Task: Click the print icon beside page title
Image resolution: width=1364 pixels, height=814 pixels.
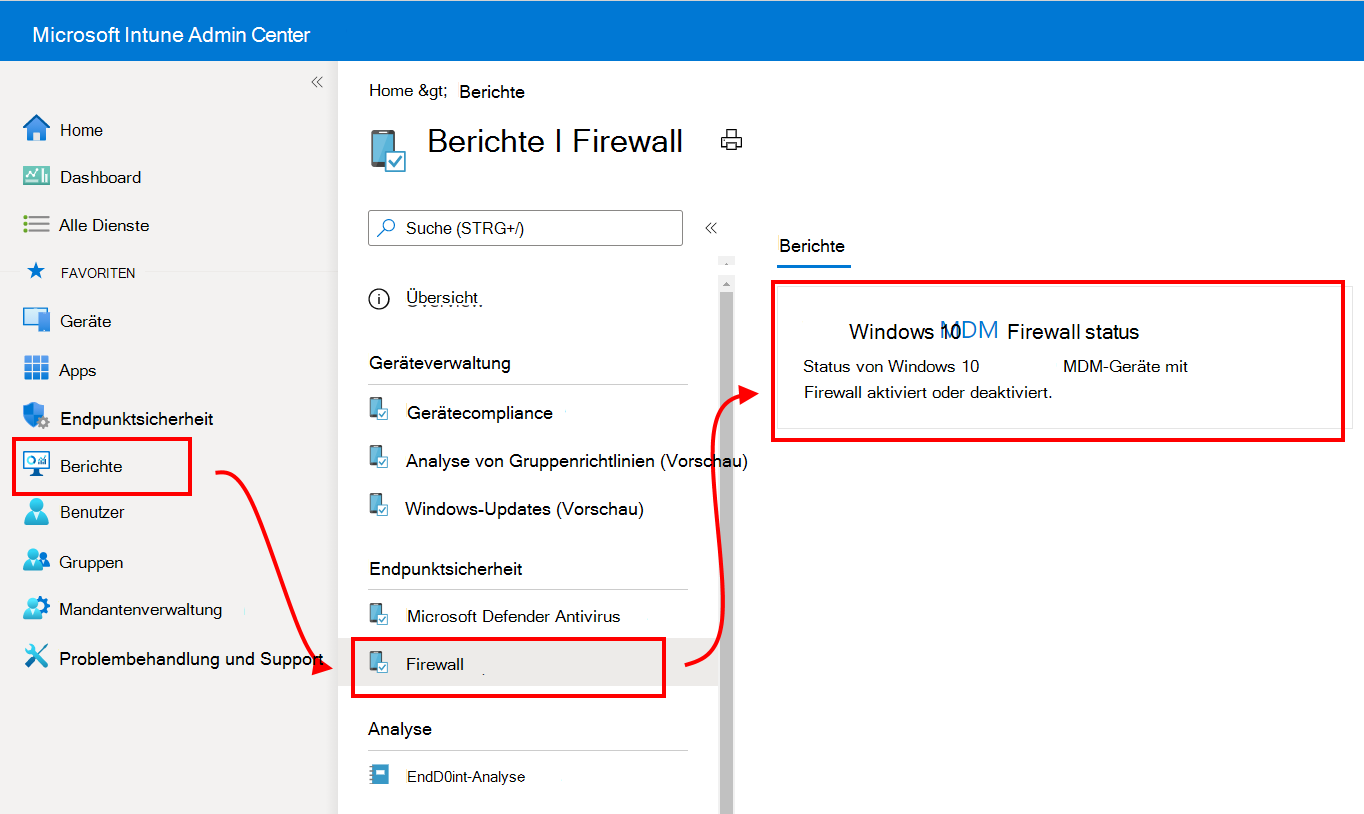Action: pos(731,140)
